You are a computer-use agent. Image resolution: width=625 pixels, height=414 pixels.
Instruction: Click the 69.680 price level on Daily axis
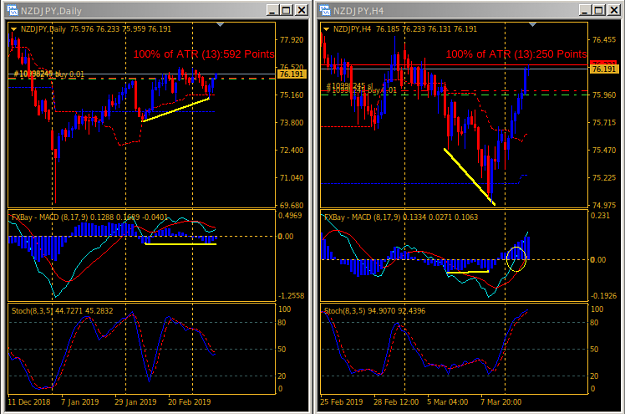coord(292,205)
